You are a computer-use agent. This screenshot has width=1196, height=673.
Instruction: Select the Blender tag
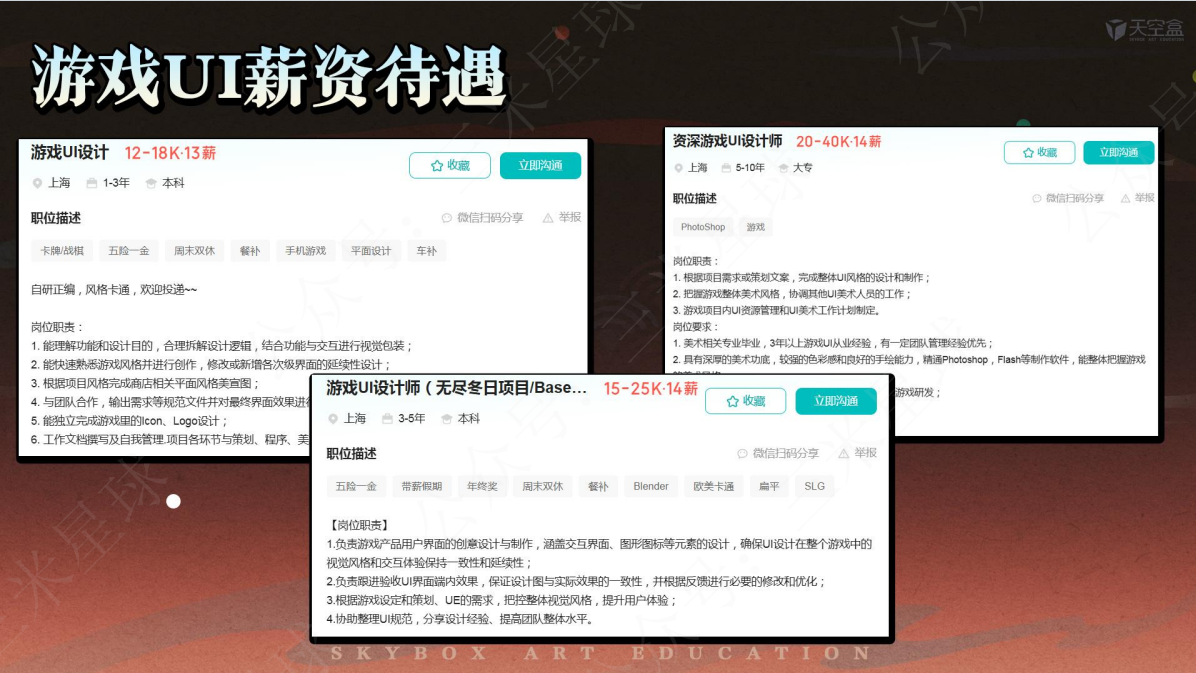coord(651,487)
